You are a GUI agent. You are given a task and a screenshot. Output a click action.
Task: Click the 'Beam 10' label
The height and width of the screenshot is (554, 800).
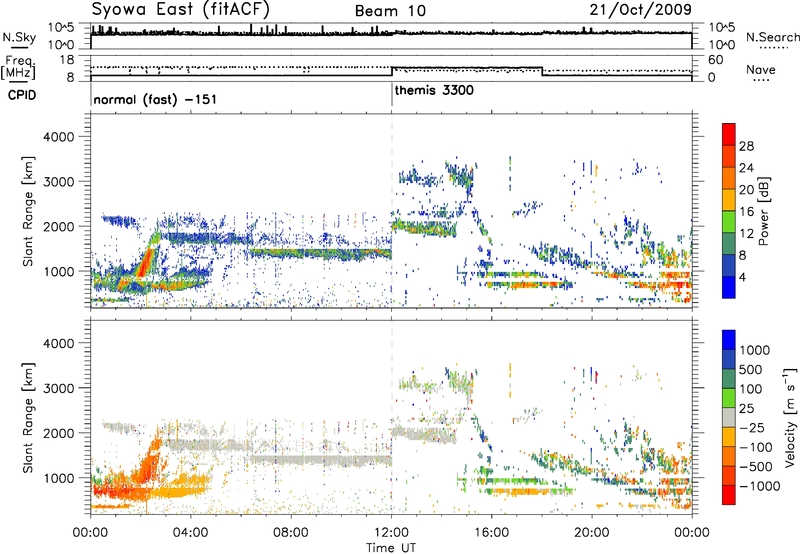point(390,11)
